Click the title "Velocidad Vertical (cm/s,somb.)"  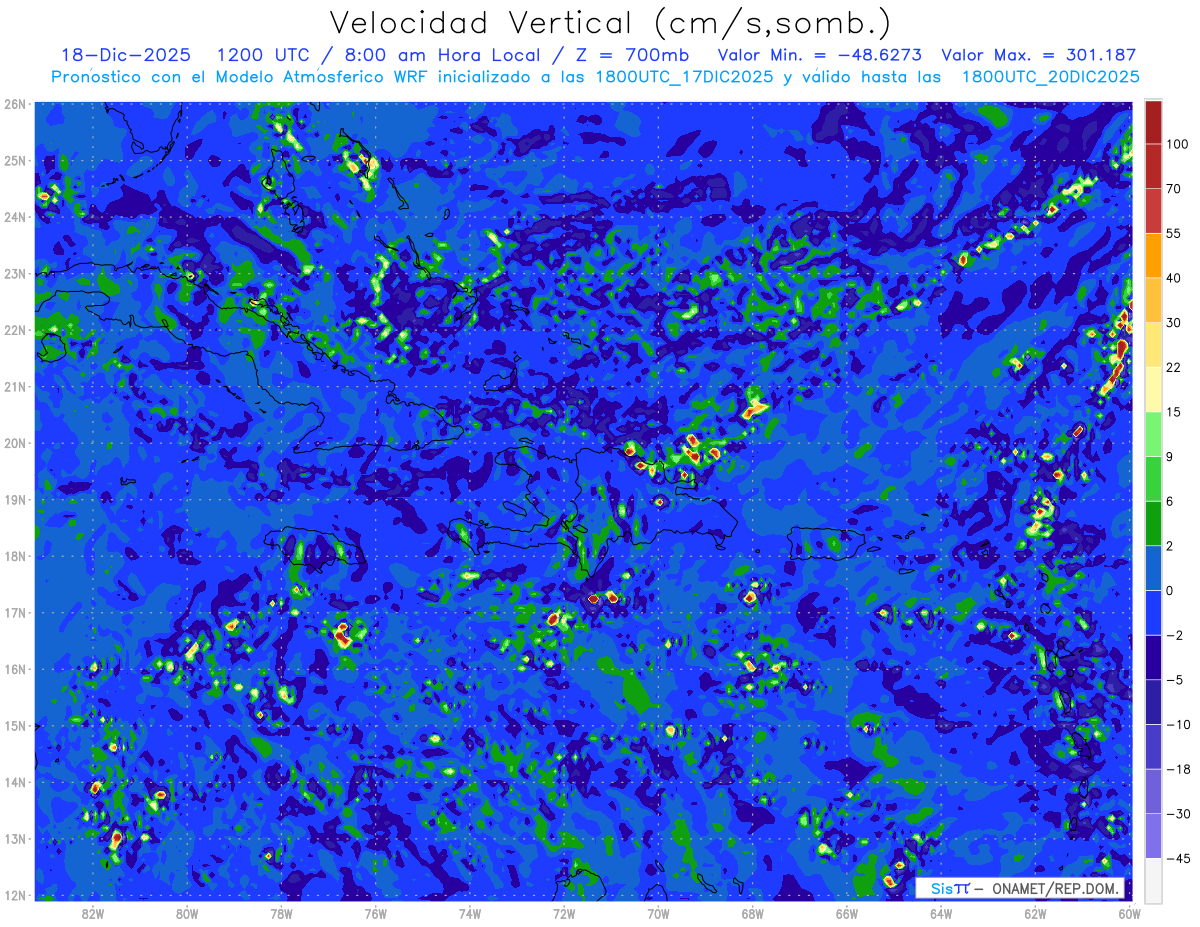(x=610, y=23)
